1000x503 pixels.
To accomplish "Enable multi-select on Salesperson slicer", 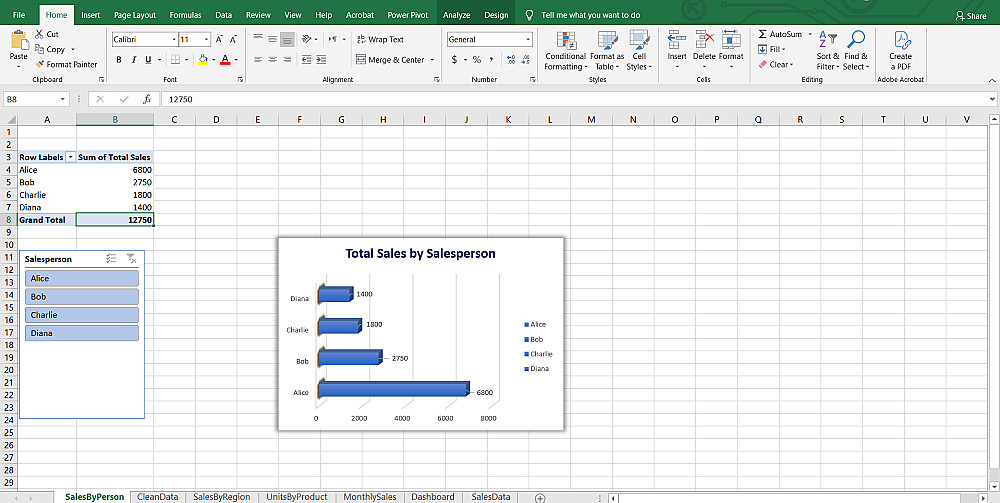I will (111, 258).
